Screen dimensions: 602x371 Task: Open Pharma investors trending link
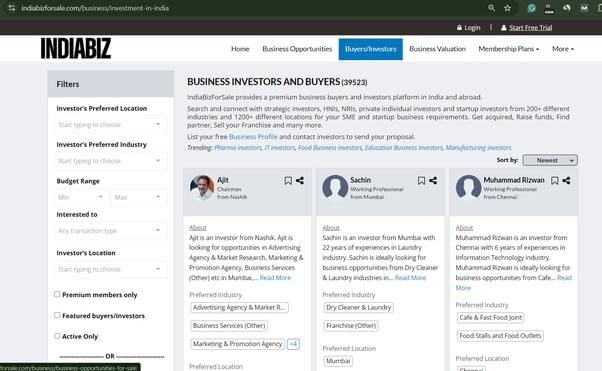tap(238, 148)
